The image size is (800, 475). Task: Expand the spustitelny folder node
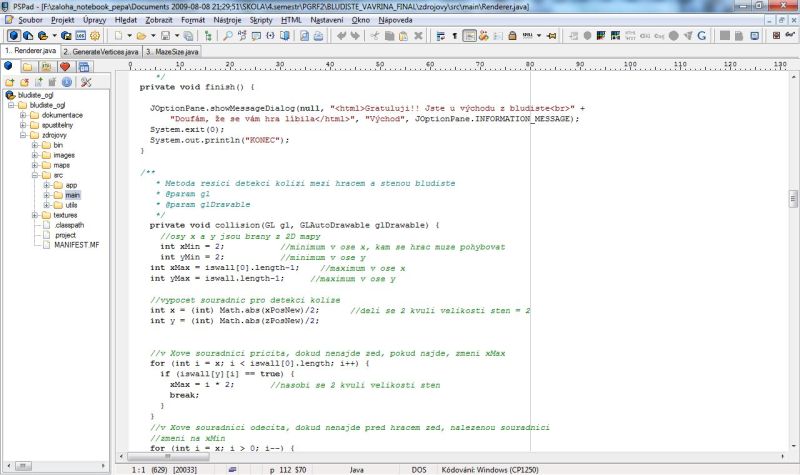(x=23, y=125)
